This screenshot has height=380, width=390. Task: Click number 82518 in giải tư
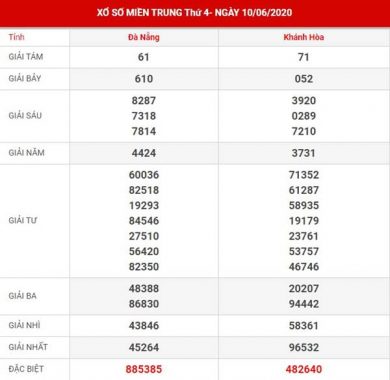pyautogui.click(x=144, y=190)
